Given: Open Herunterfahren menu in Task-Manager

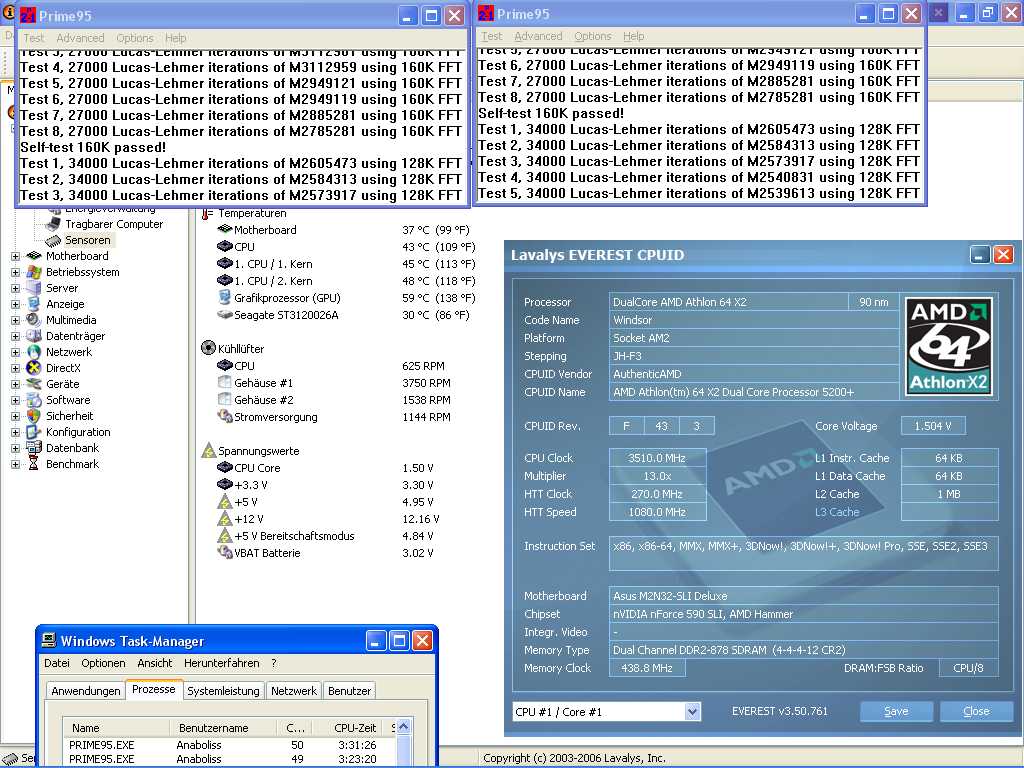Looking at the screenshot, I should point(221,663).
